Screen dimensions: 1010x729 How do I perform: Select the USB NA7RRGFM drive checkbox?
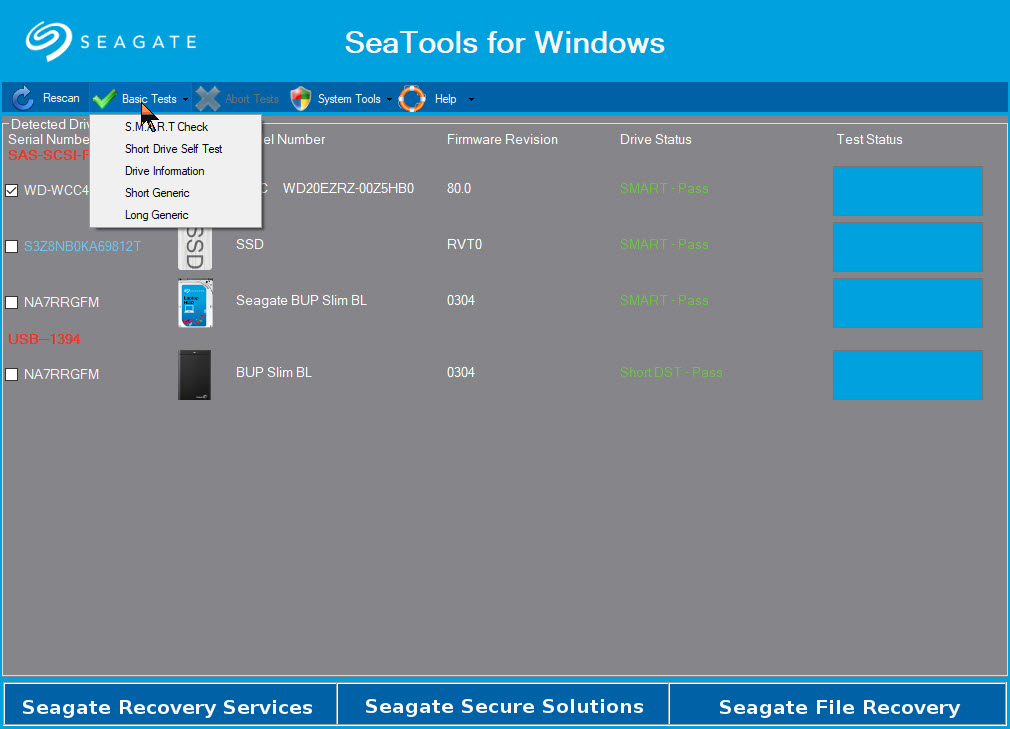(x=12, y=375)
